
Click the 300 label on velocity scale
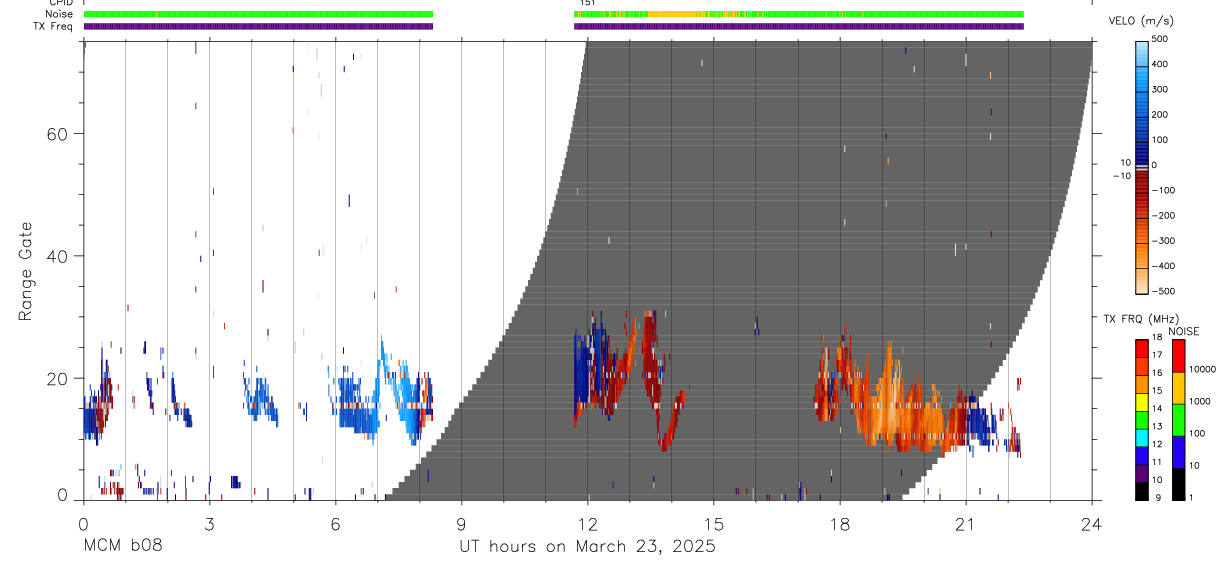click(1161, 89)
